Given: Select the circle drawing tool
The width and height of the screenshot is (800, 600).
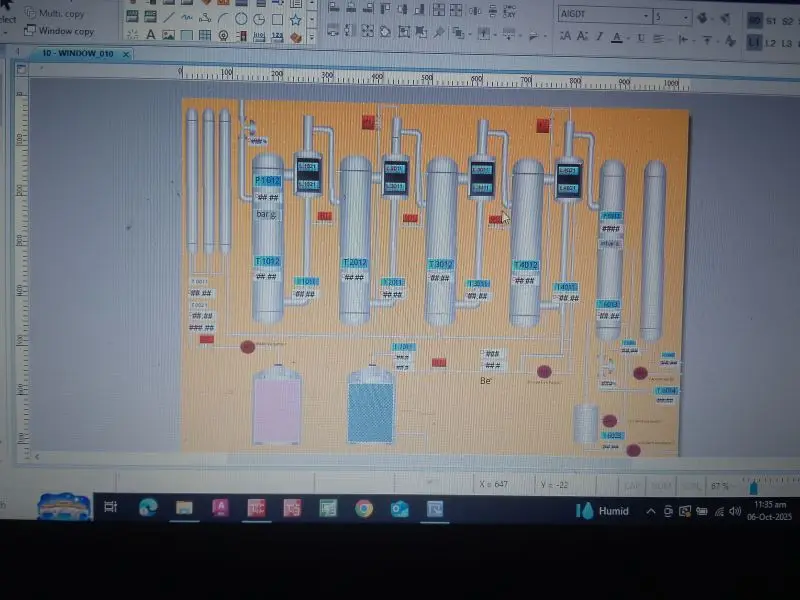Looking at the screenshot, I should (241, 19).
